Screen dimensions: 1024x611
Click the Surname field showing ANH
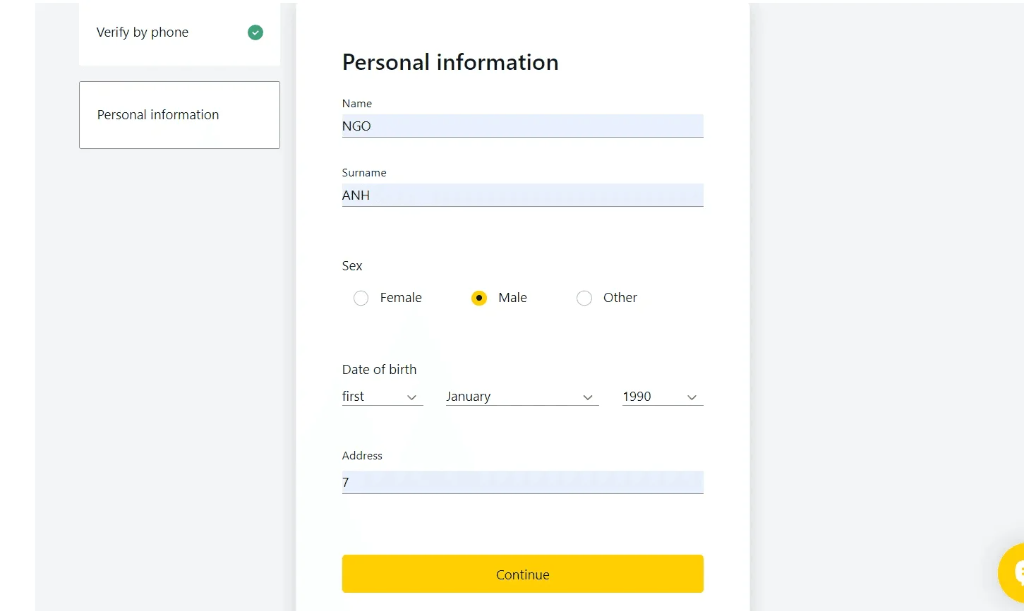pyautogui.click(x=522, y=195)
